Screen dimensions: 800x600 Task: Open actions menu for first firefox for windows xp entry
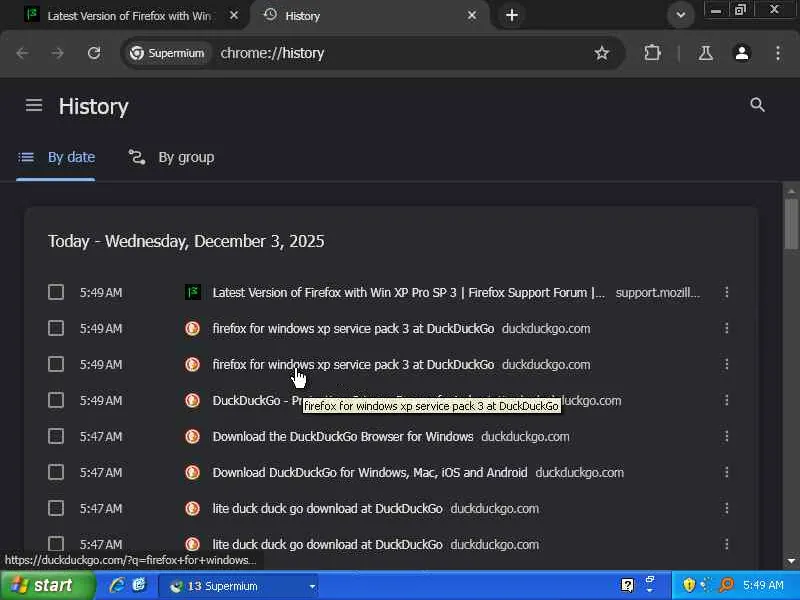pyautogui.click(x=727, y=328)
